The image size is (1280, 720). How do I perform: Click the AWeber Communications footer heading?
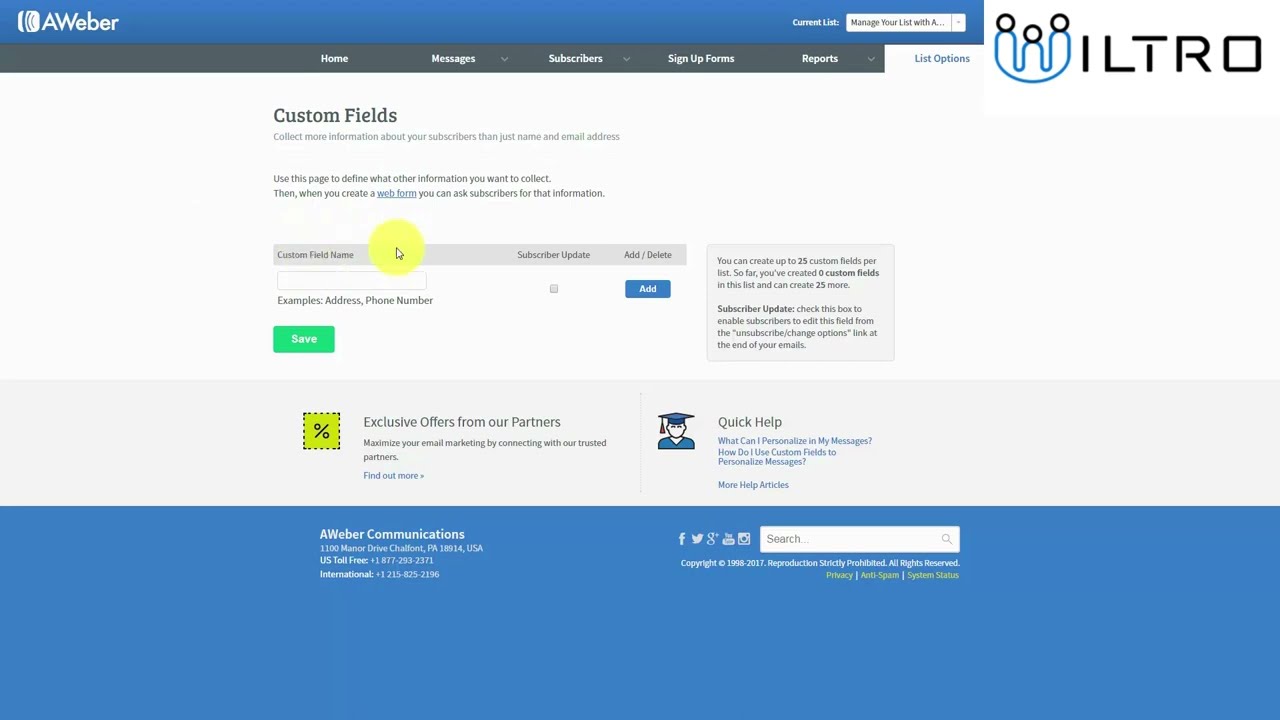pos(392,534)
